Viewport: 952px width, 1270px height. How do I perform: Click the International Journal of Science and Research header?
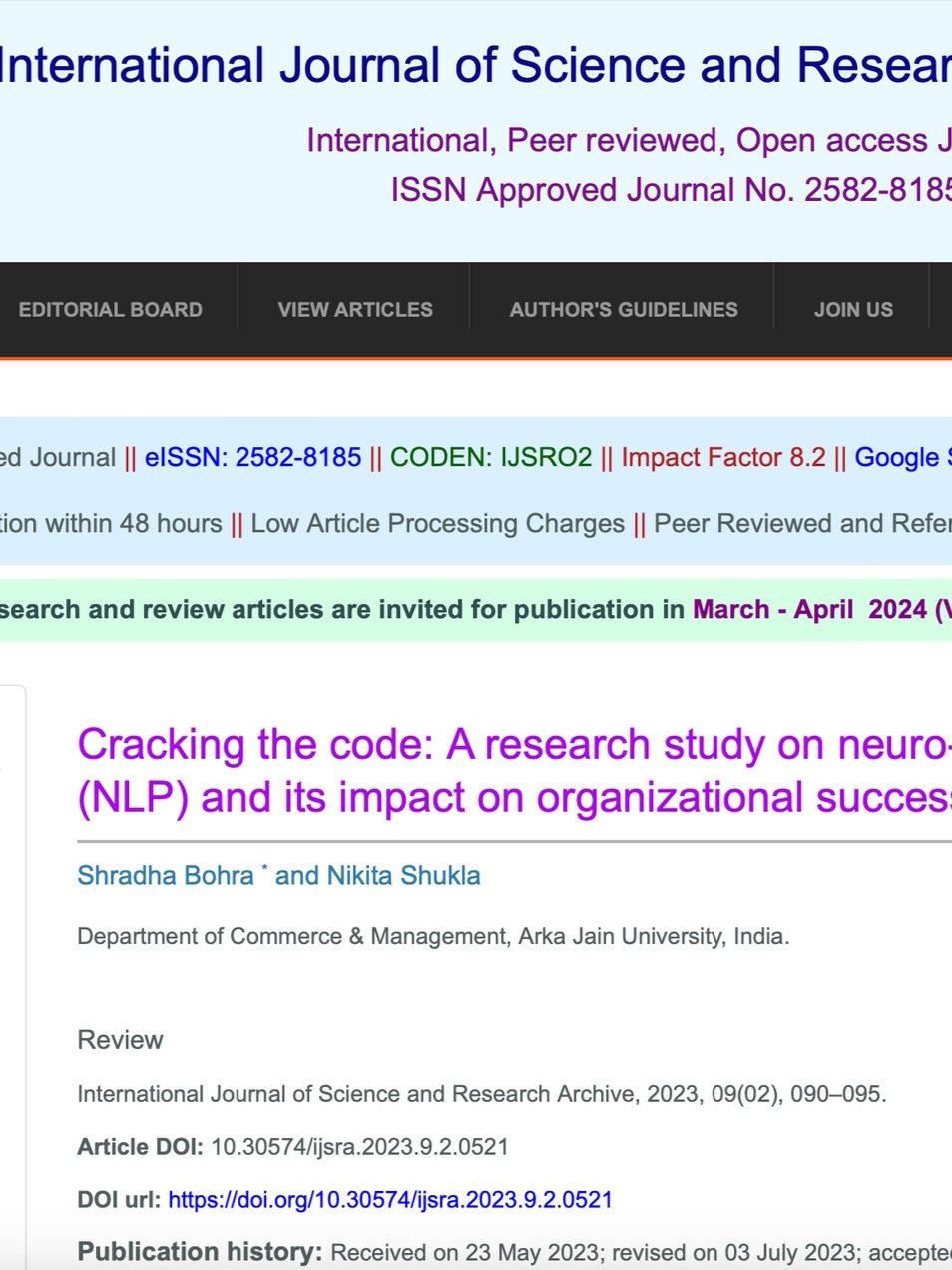point(469,64)
